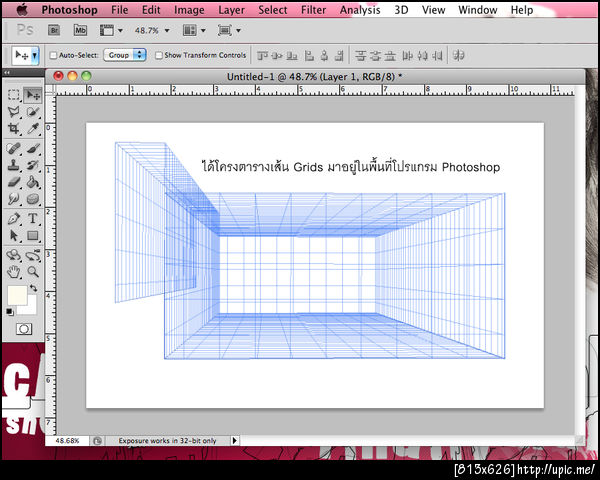Click the Distribute top edges icon
Image resolution: width=600 pixels, height=480 pixels.
click(360, 56)
